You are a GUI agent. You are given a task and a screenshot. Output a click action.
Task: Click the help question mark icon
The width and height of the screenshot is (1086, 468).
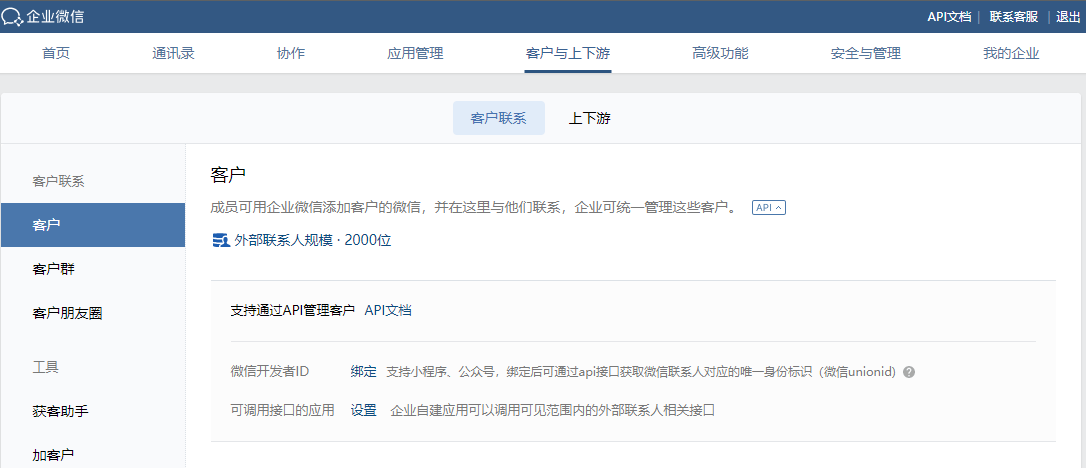(x=909, y=372)
